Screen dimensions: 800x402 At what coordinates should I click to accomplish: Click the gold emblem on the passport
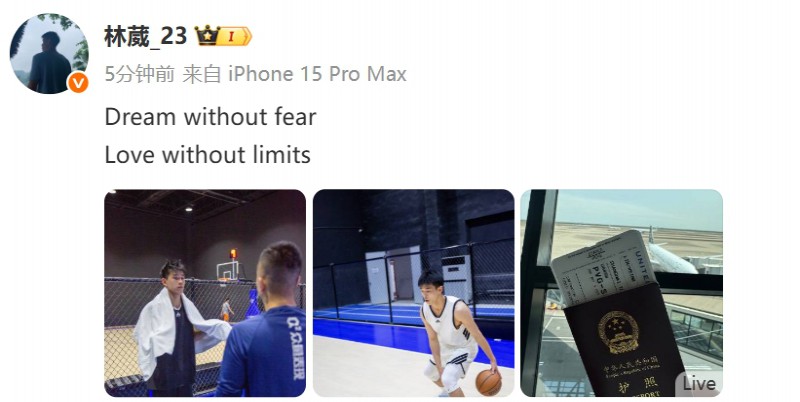pos(618,332)
